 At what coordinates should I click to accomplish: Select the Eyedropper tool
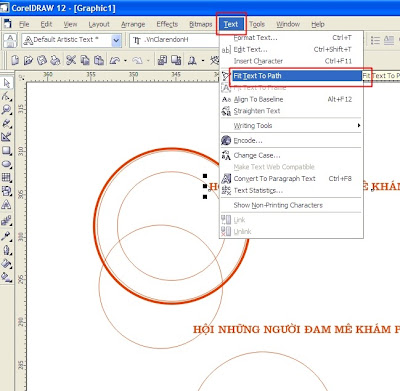7,236
